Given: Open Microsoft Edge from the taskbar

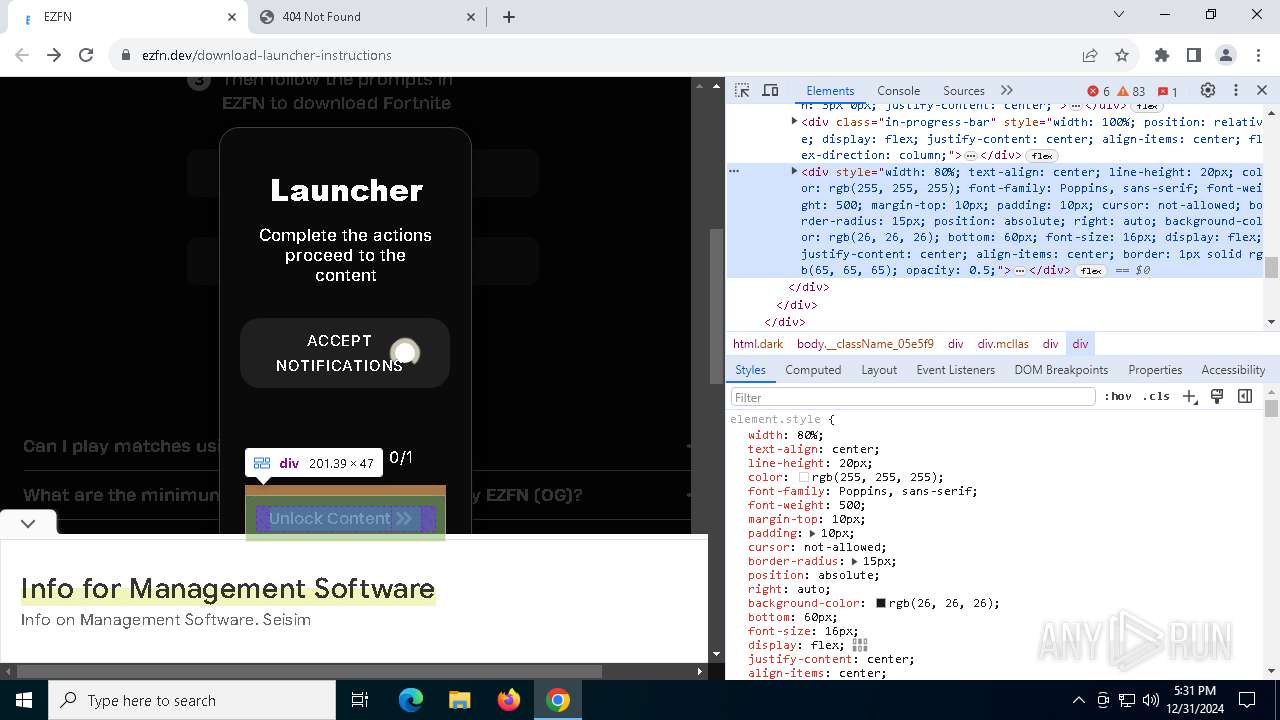Looking at the screenshot, I should 411,700.
